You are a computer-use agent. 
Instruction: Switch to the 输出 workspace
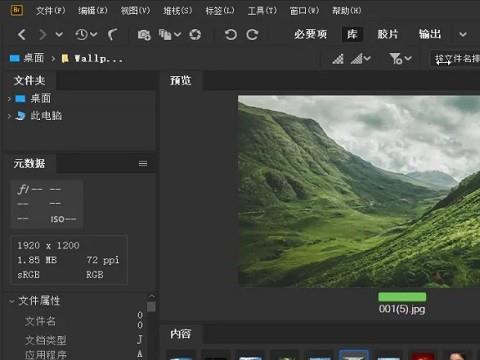pos(430,34)
